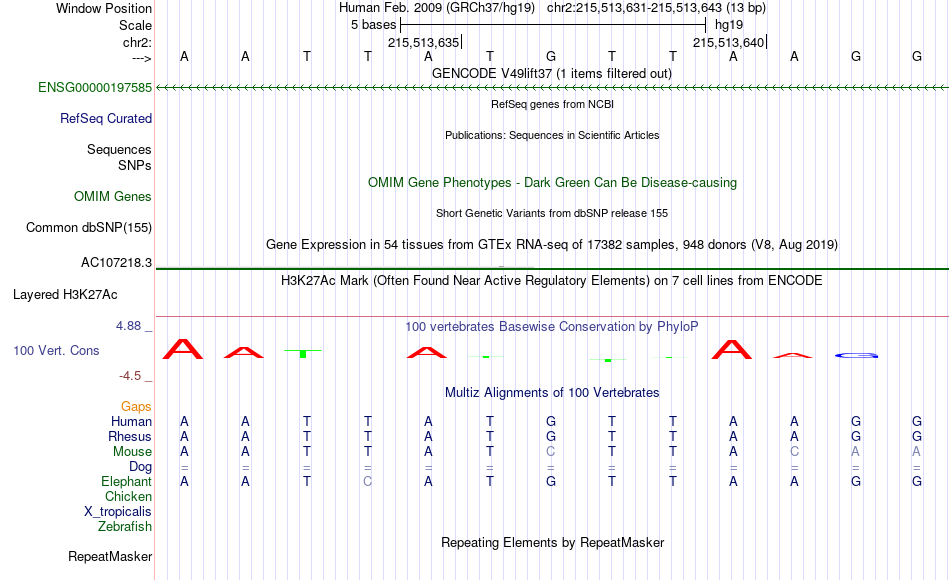Select the Sequences track label

pyautogui.click(x=119, y=149)
